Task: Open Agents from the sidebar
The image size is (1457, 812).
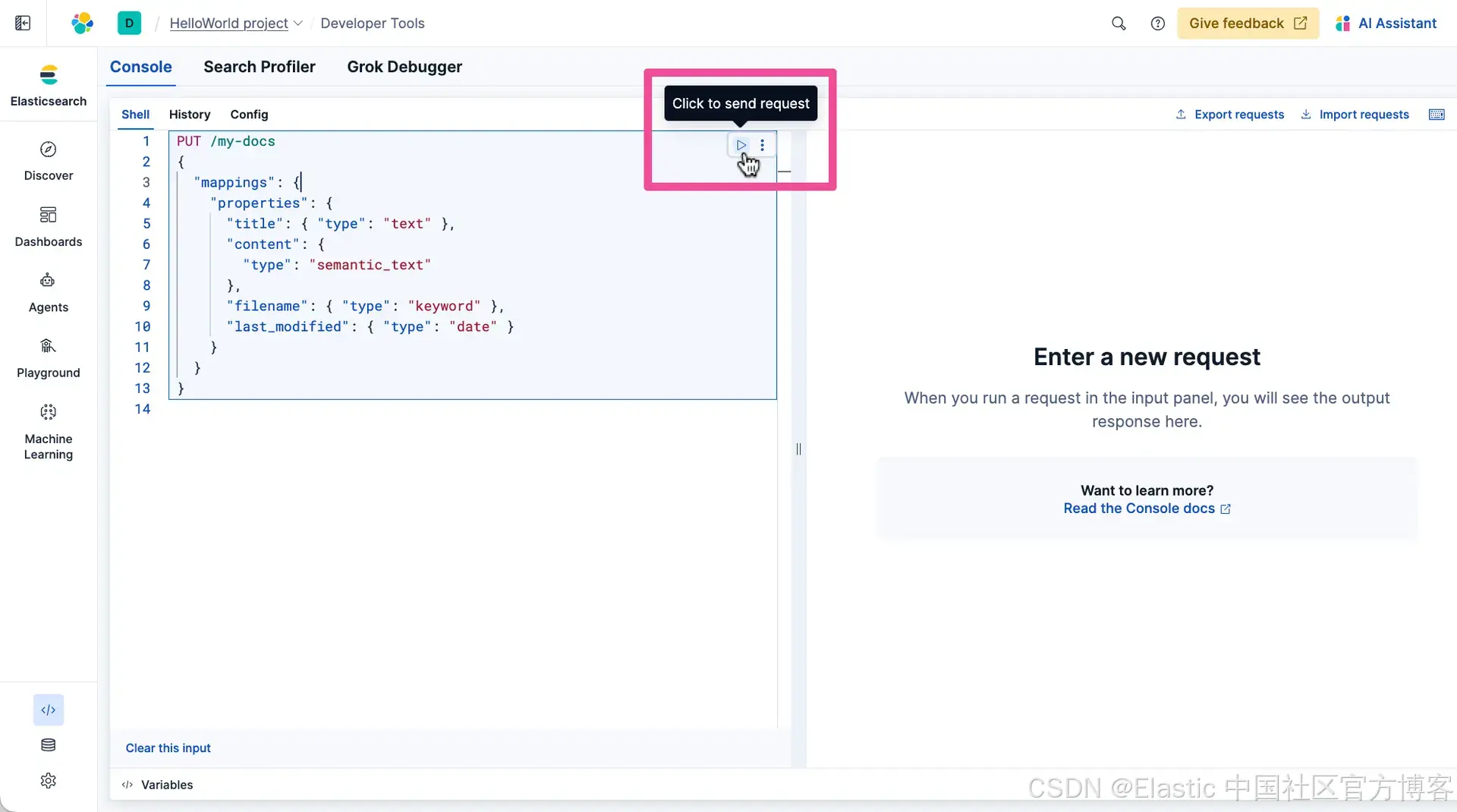Action: pyautogui.click(x=49, y=292)
